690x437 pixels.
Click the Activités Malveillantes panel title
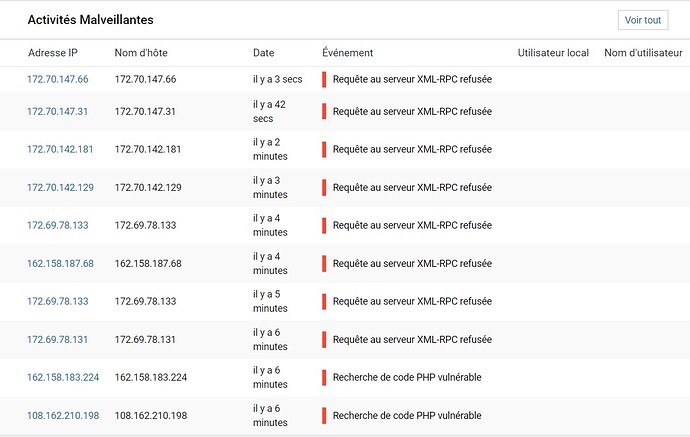[x=90, y=19]
